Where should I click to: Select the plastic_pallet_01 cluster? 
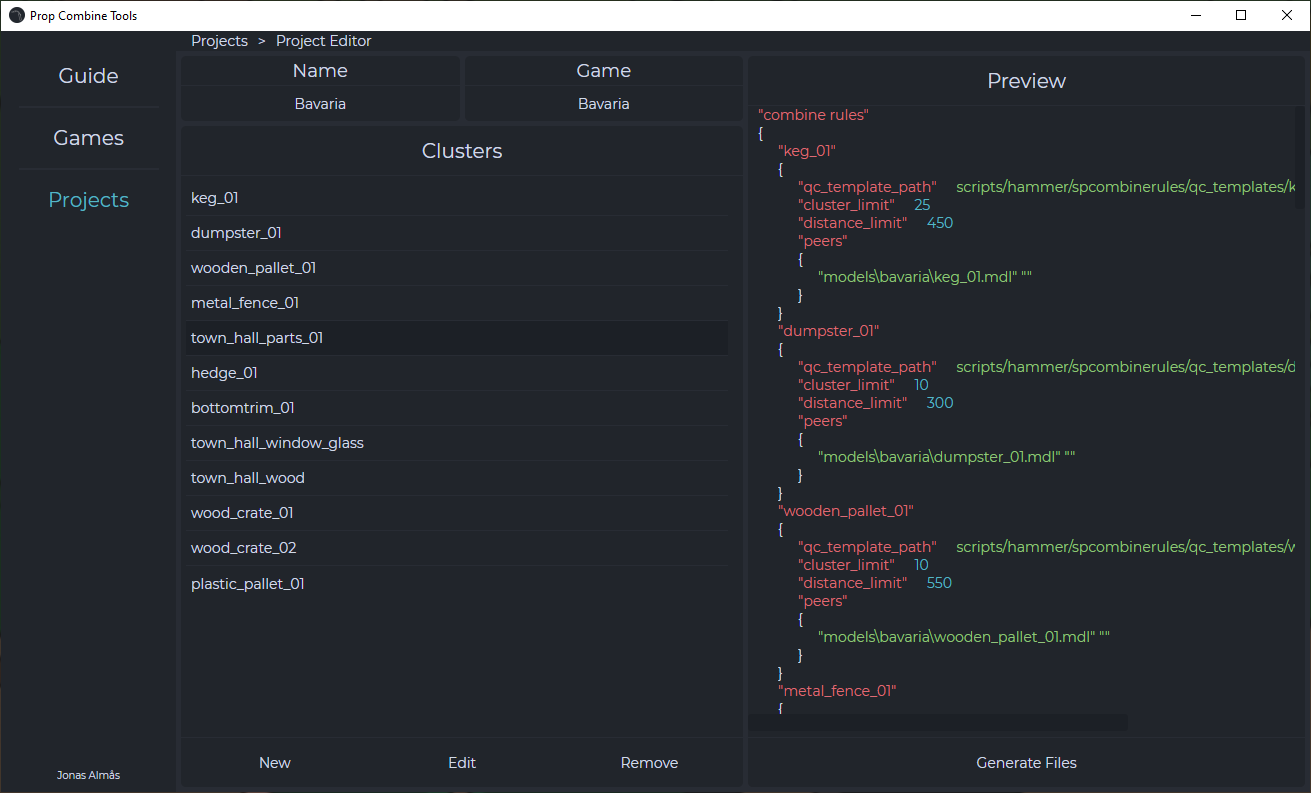[455, 584]
